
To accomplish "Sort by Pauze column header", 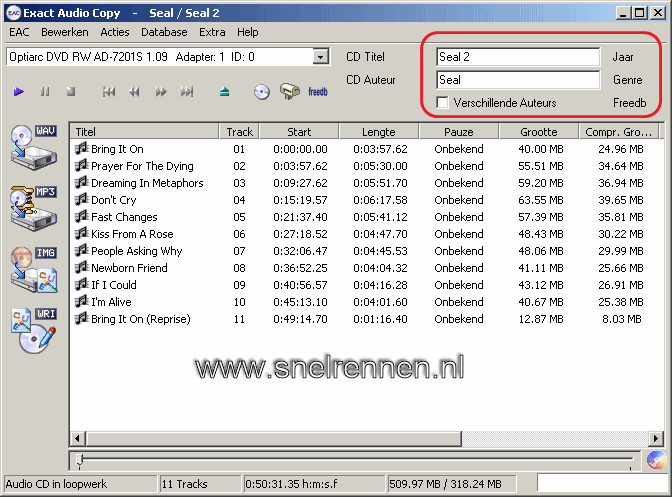I will tap(459, 132).
